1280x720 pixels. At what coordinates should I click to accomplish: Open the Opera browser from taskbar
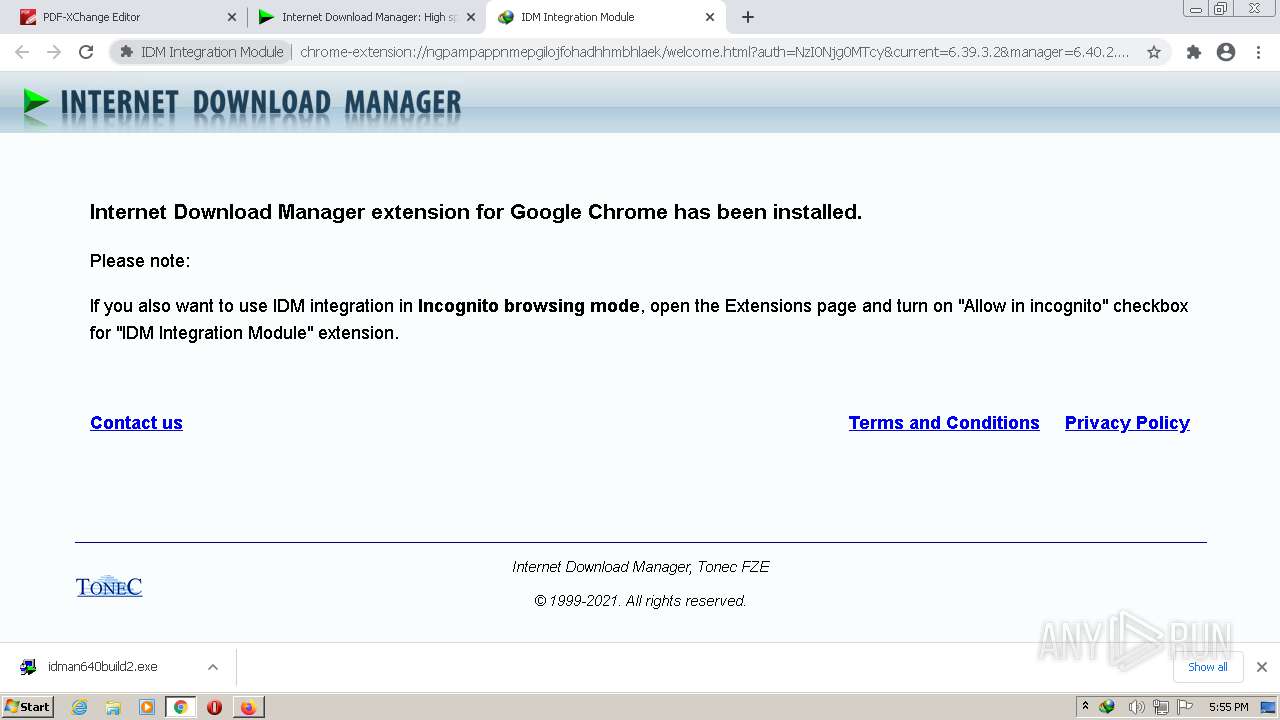(214, 707)
